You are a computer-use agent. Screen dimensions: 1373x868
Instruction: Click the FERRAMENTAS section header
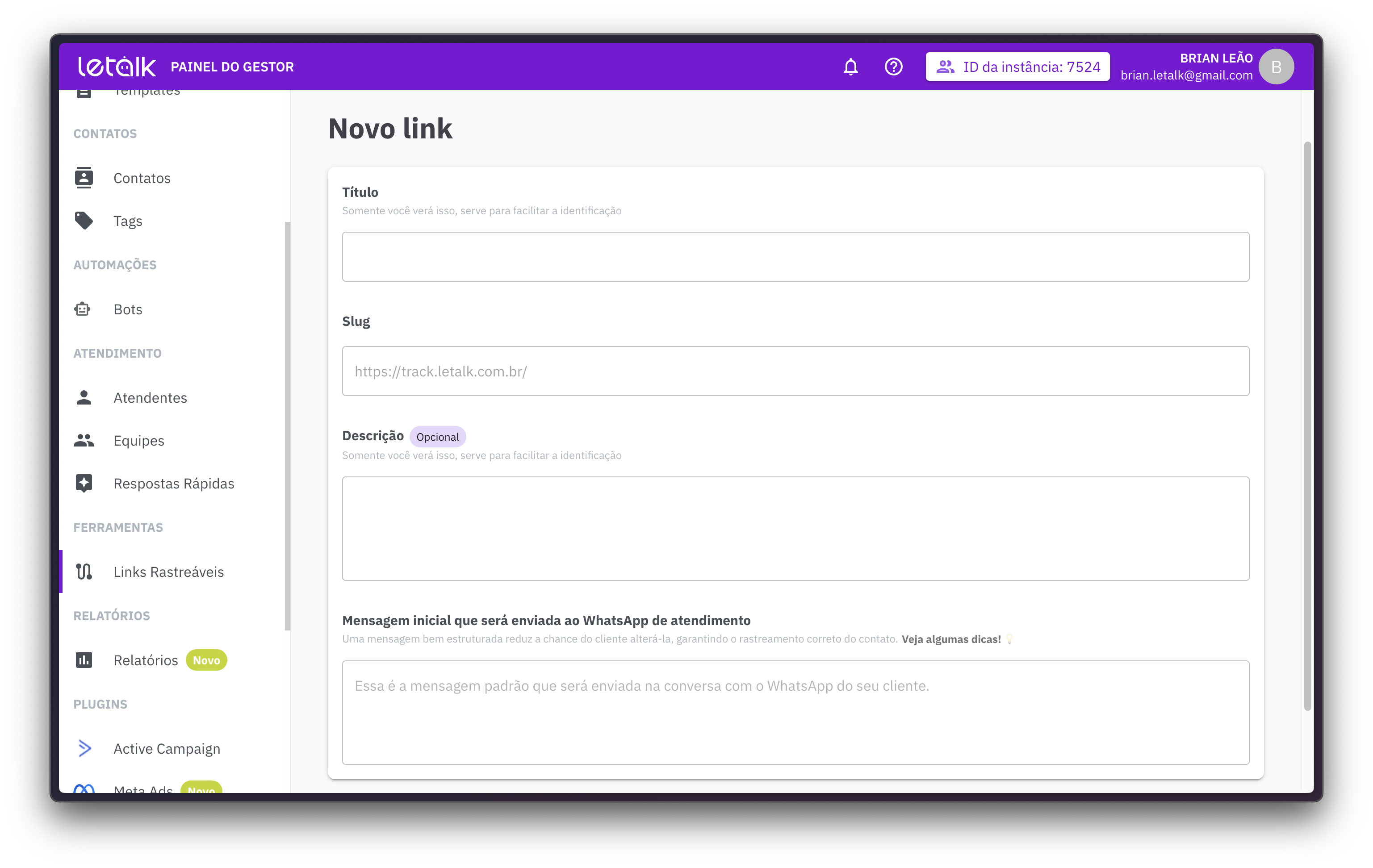tap(118, 527)
